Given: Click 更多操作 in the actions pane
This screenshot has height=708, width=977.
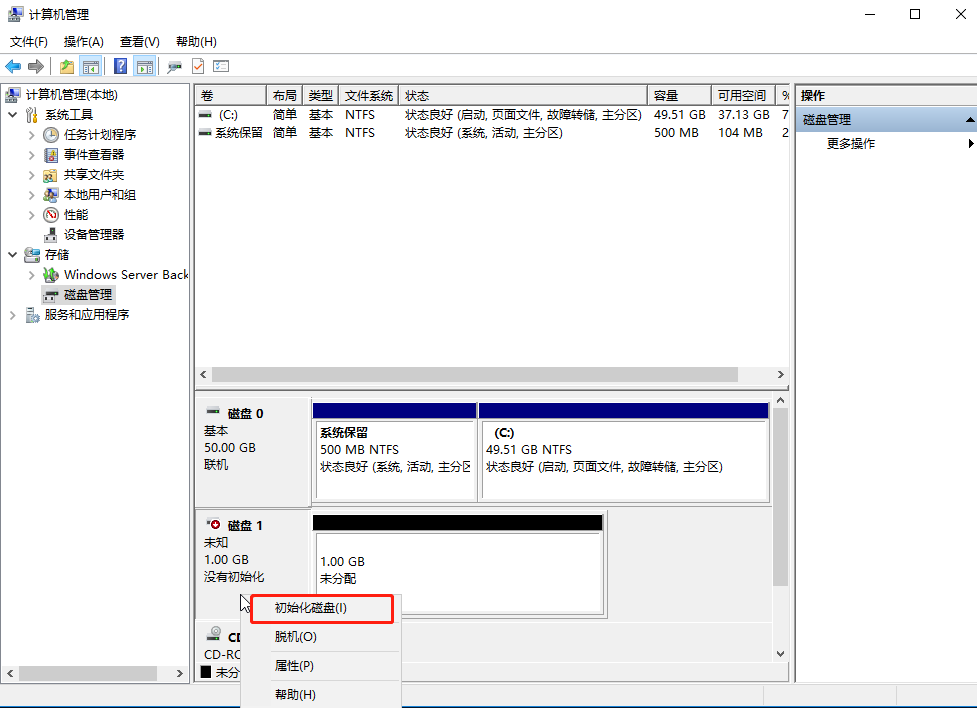Looking at the screenshot, I should click(851, 144).
